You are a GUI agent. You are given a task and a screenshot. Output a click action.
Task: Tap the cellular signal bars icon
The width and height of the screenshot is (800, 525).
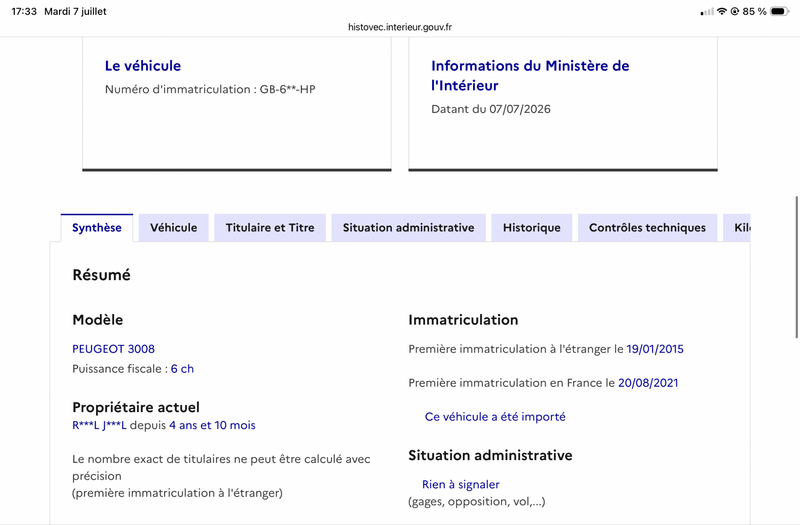coord(707,12)
